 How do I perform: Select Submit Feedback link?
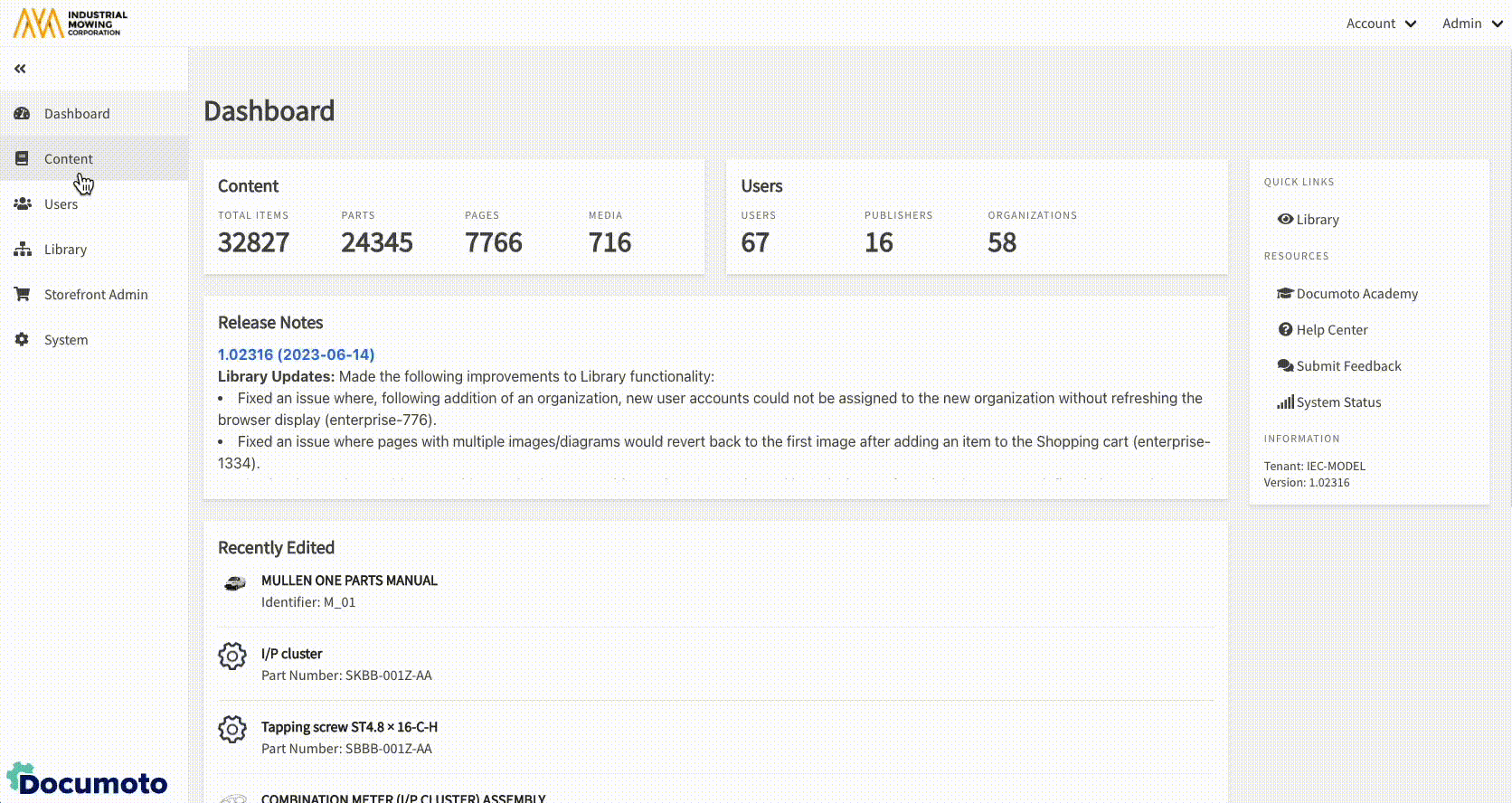click(1348, 366)
